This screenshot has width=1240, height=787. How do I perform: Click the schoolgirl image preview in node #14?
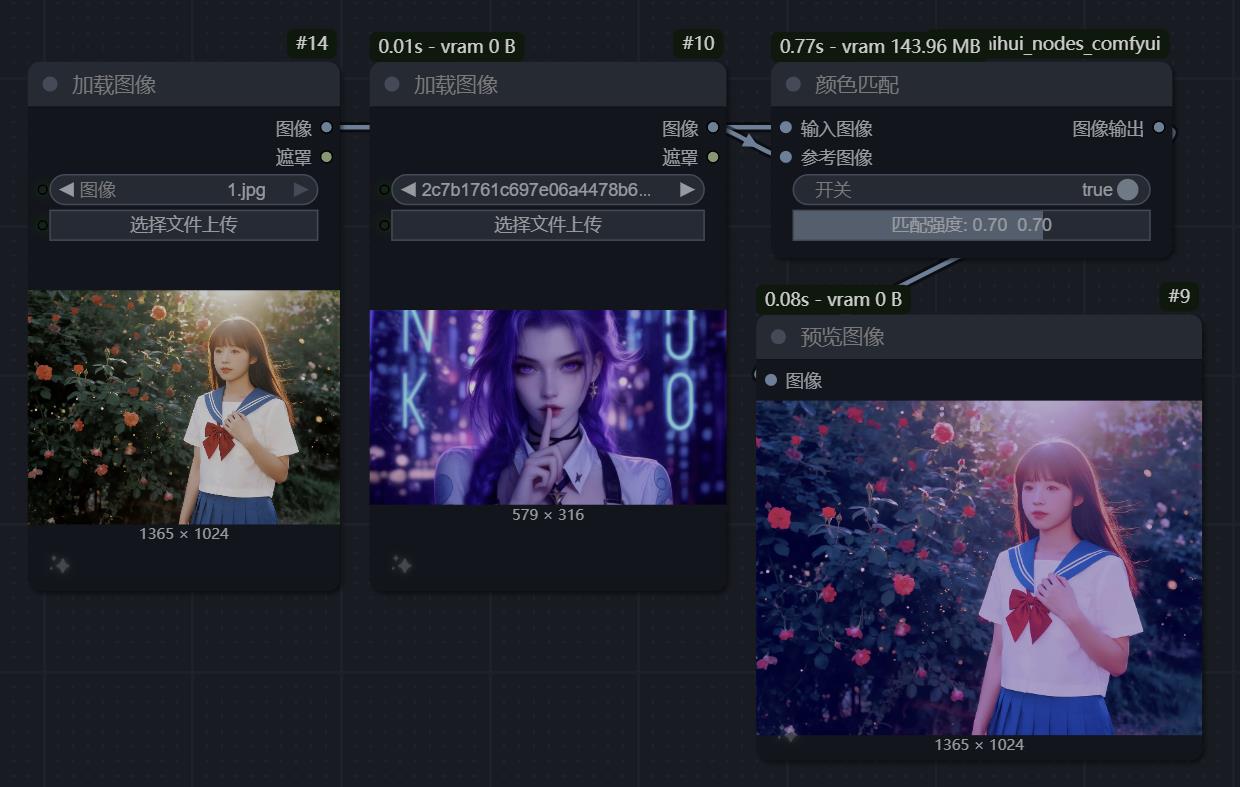click(x=184, y=407)
